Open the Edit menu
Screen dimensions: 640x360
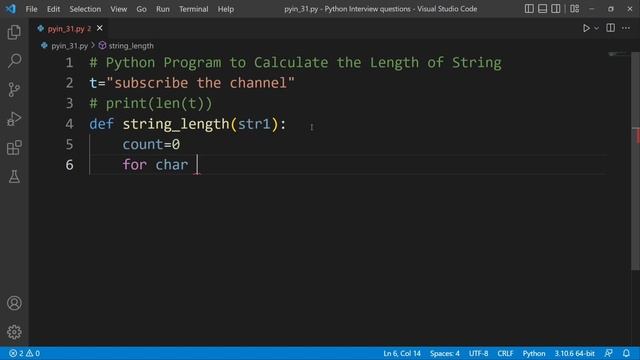pos(53,9)
